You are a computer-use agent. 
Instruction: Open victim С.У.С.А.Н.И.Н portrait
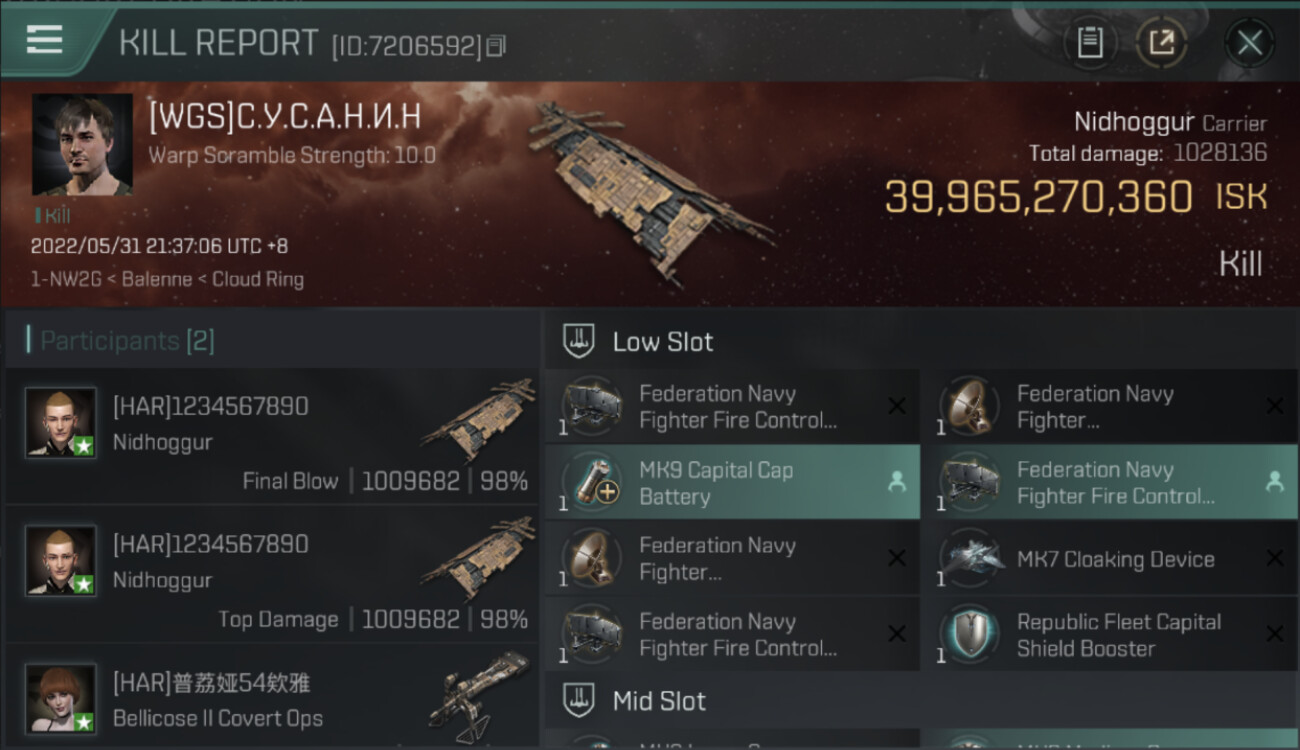tap(82, 144)
